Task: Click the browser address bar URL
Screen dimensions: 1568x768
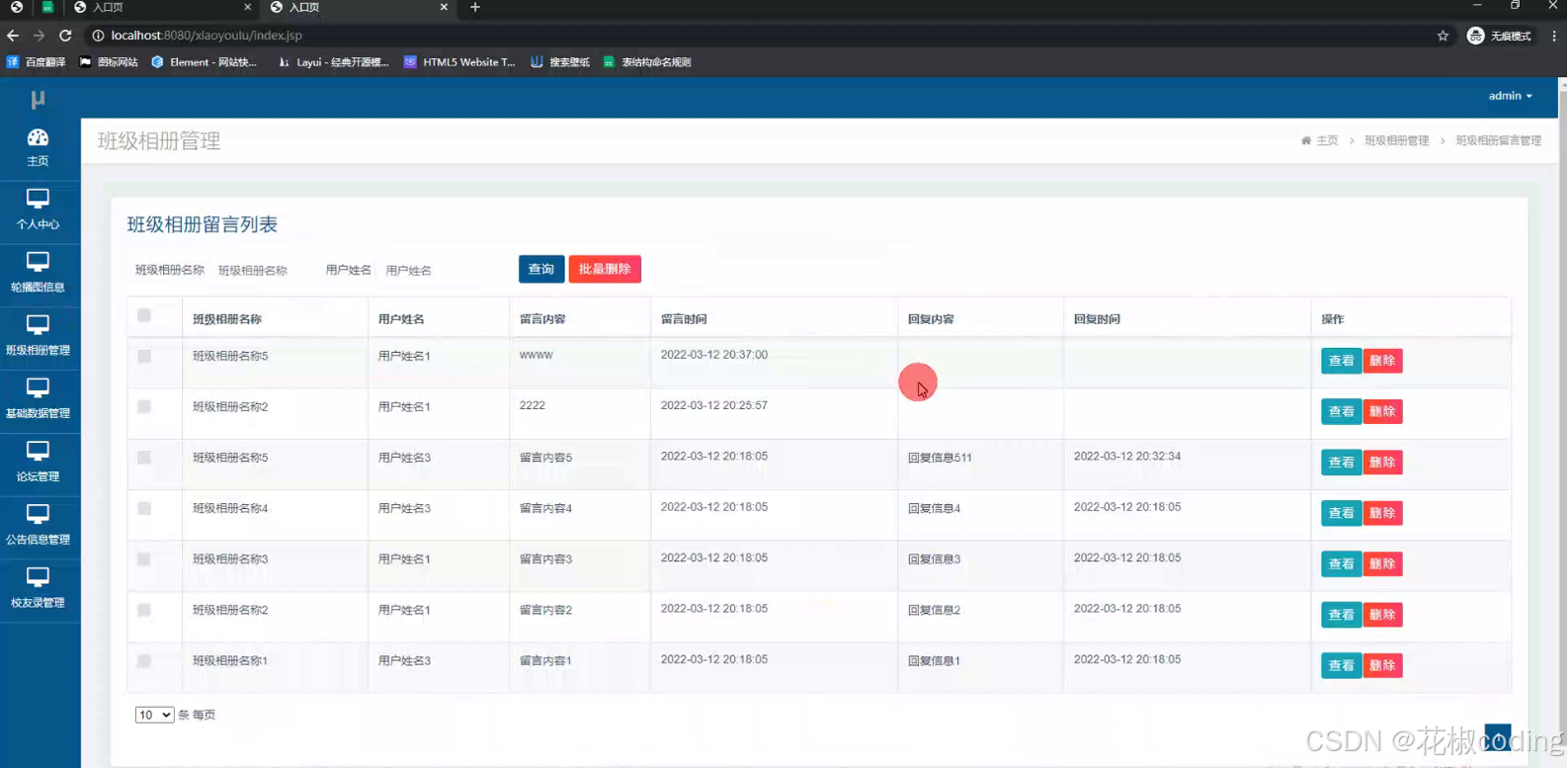Action: coord(206,36)
